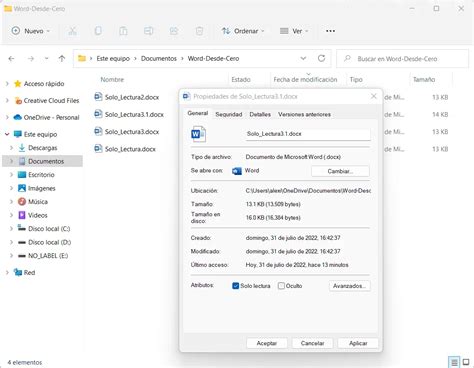Expand the Acceso rápido tree node
The width and height of the screenshot is (474, 368).
coord(7,84)
